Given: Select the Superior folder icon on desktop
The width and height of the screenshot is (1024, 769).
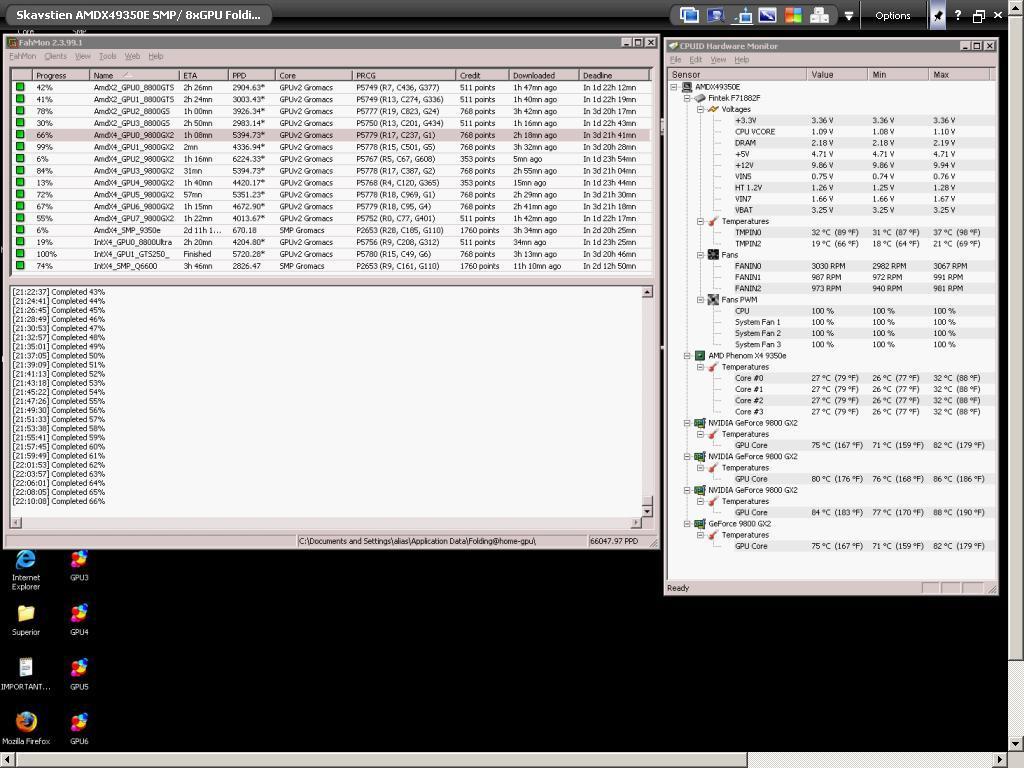Looking at the screenshot, I should point(25,620).
